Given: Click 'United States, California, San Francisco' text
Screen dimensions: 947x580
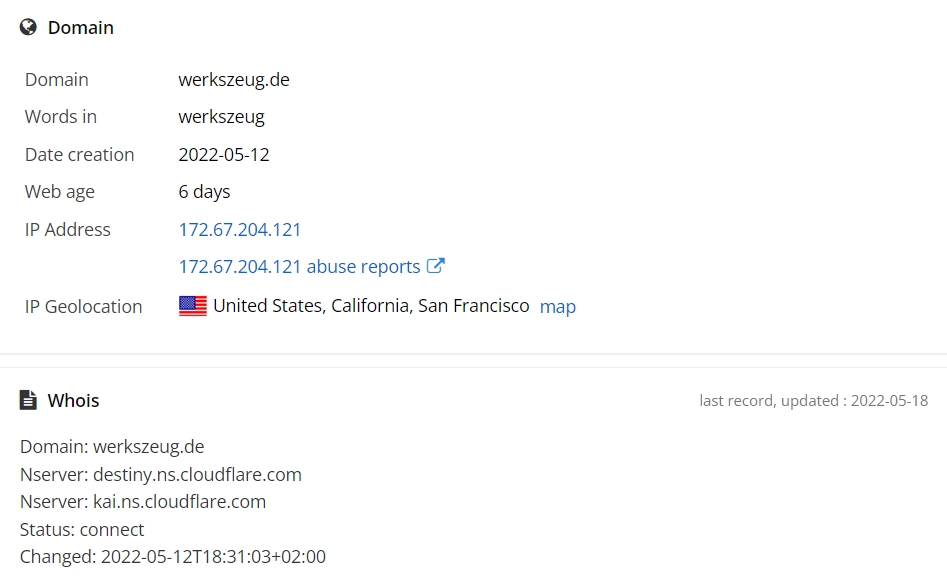Looking at the screenshot, I should point(371,306).
